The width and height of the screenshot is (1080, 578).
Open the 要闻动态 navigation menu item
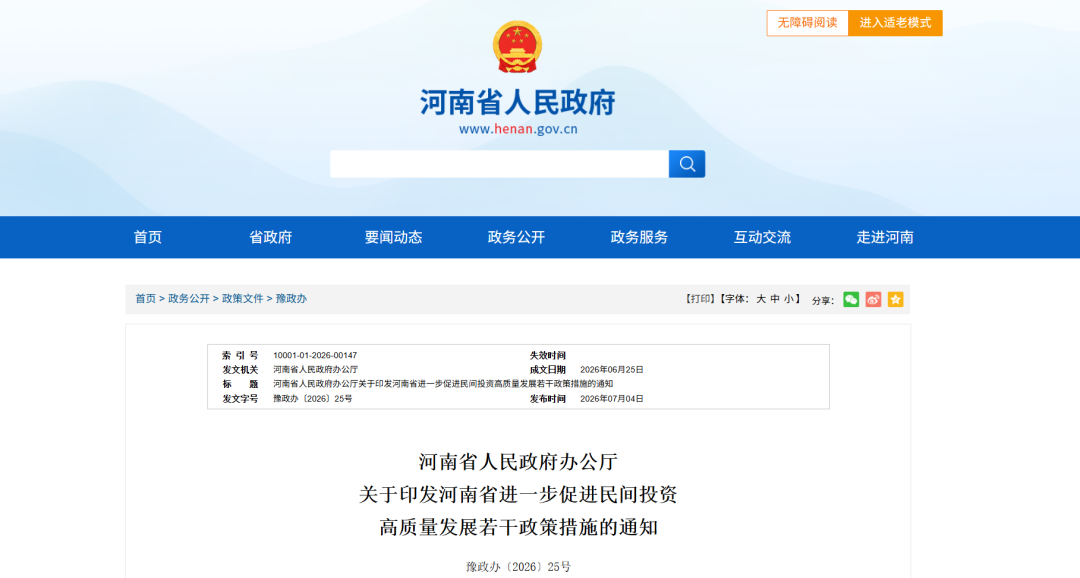pos(393,237)
